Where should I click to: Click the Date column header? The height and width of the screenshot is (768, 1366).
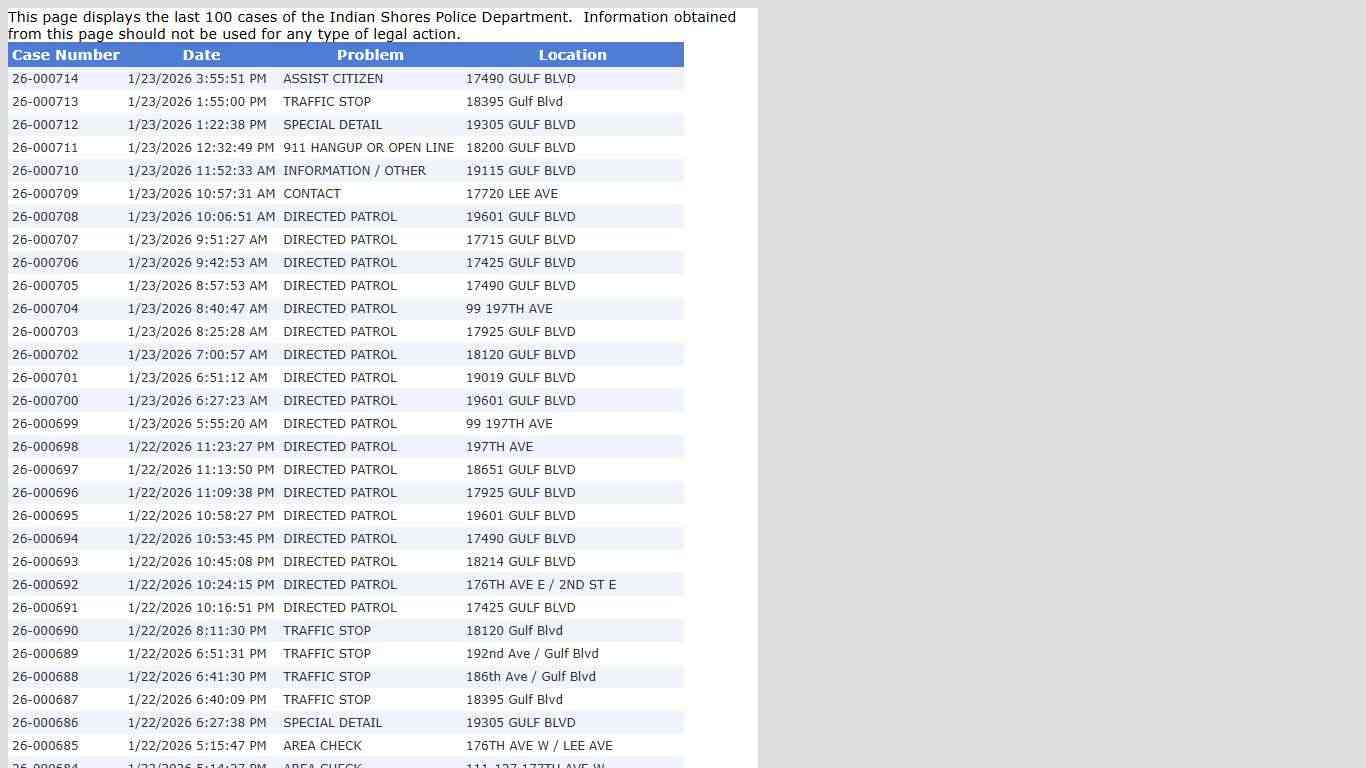click(x=201, y=55)
